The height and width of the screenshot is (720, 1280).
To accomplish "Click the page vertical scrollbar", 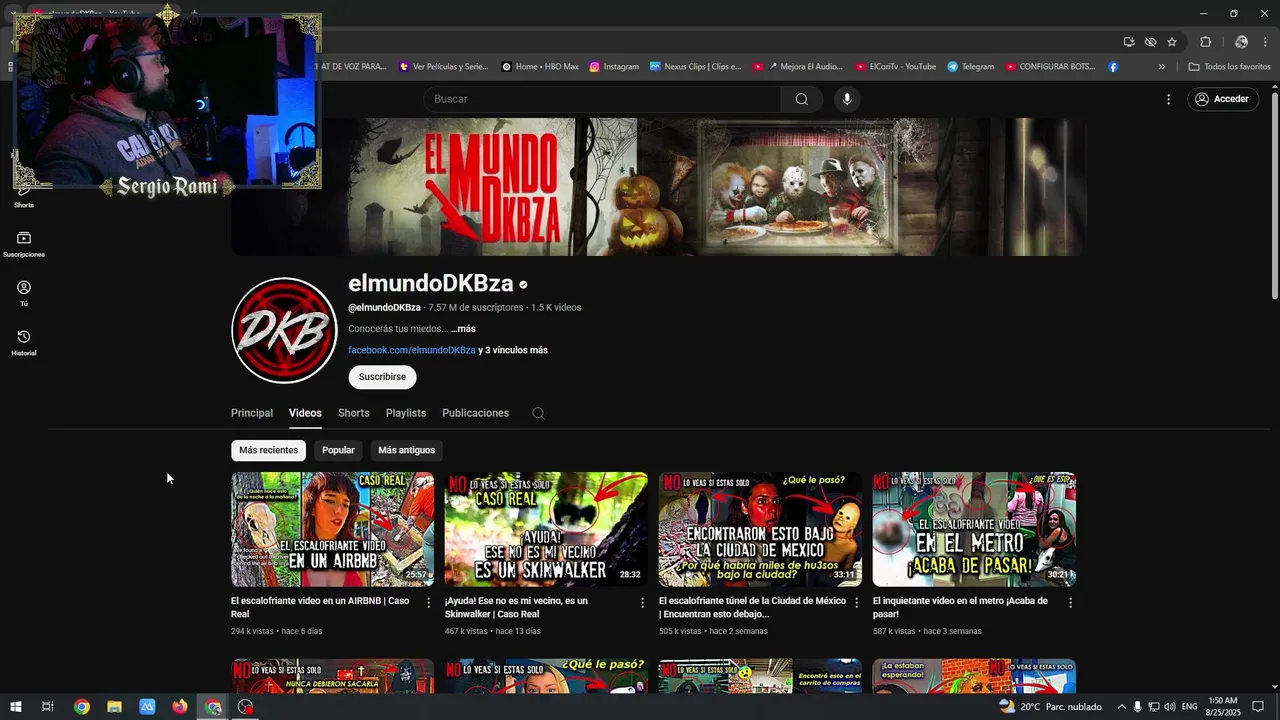I will tap(1274, 196).
